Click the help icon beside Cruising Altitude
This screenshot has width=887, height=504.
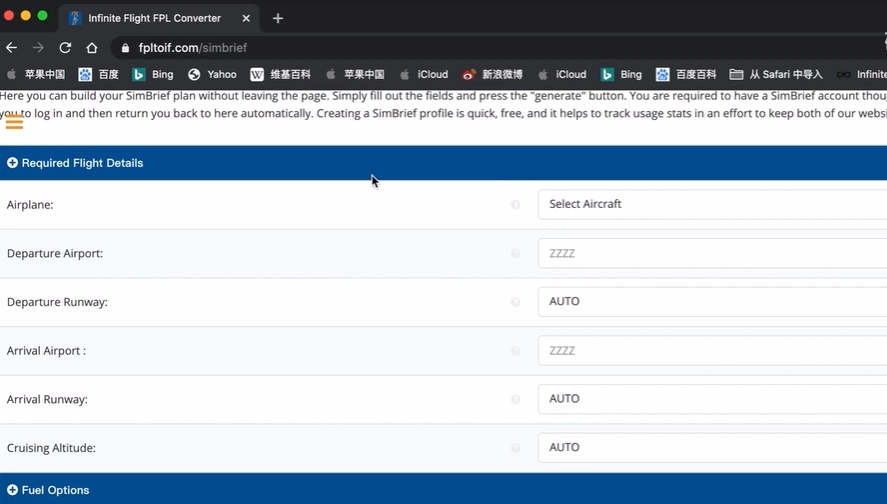pyautogui.click(x=516, y=449)
